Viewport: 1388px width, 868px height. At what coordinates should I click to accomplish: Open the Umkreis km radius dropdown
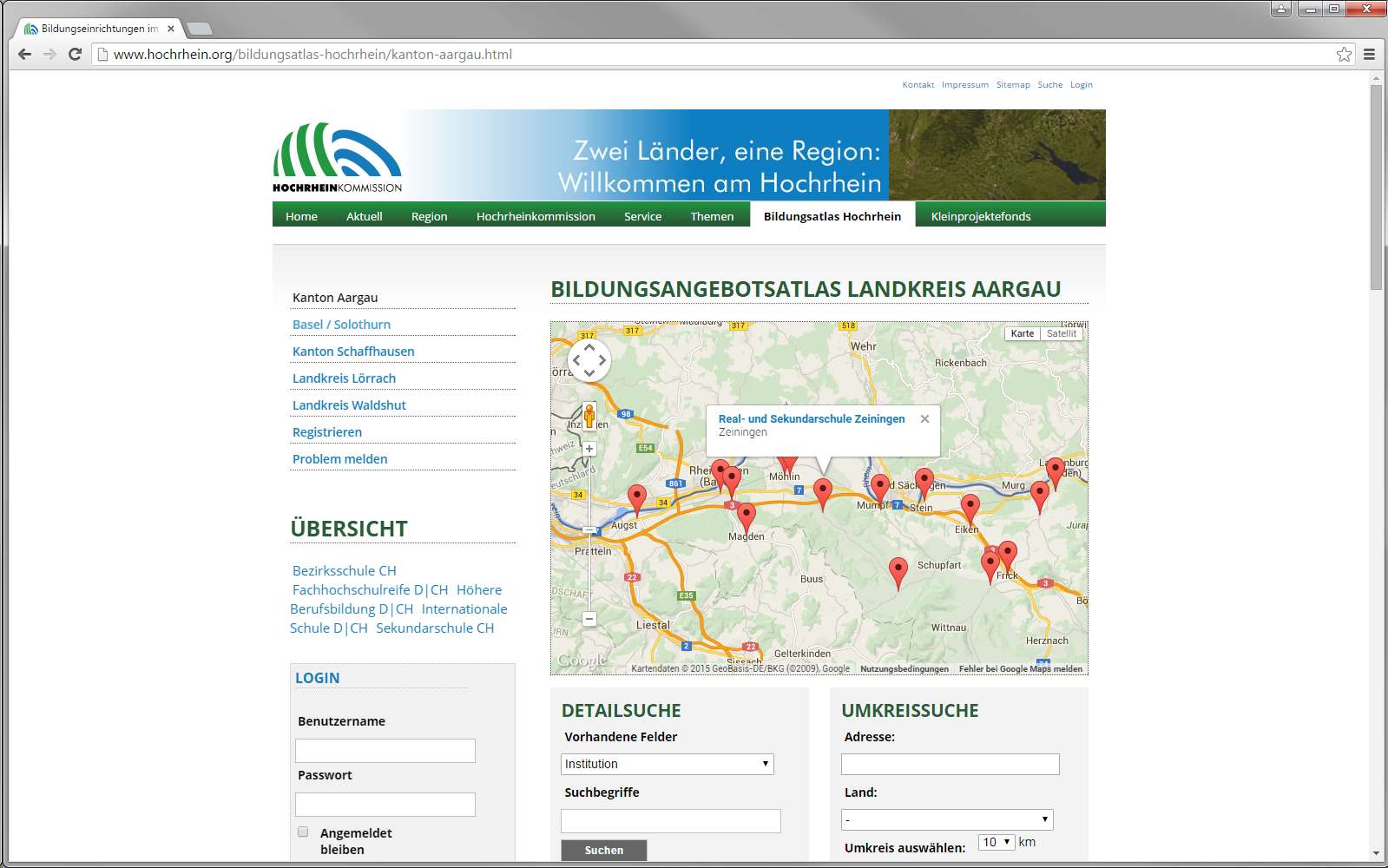click(x=996, y=842)
